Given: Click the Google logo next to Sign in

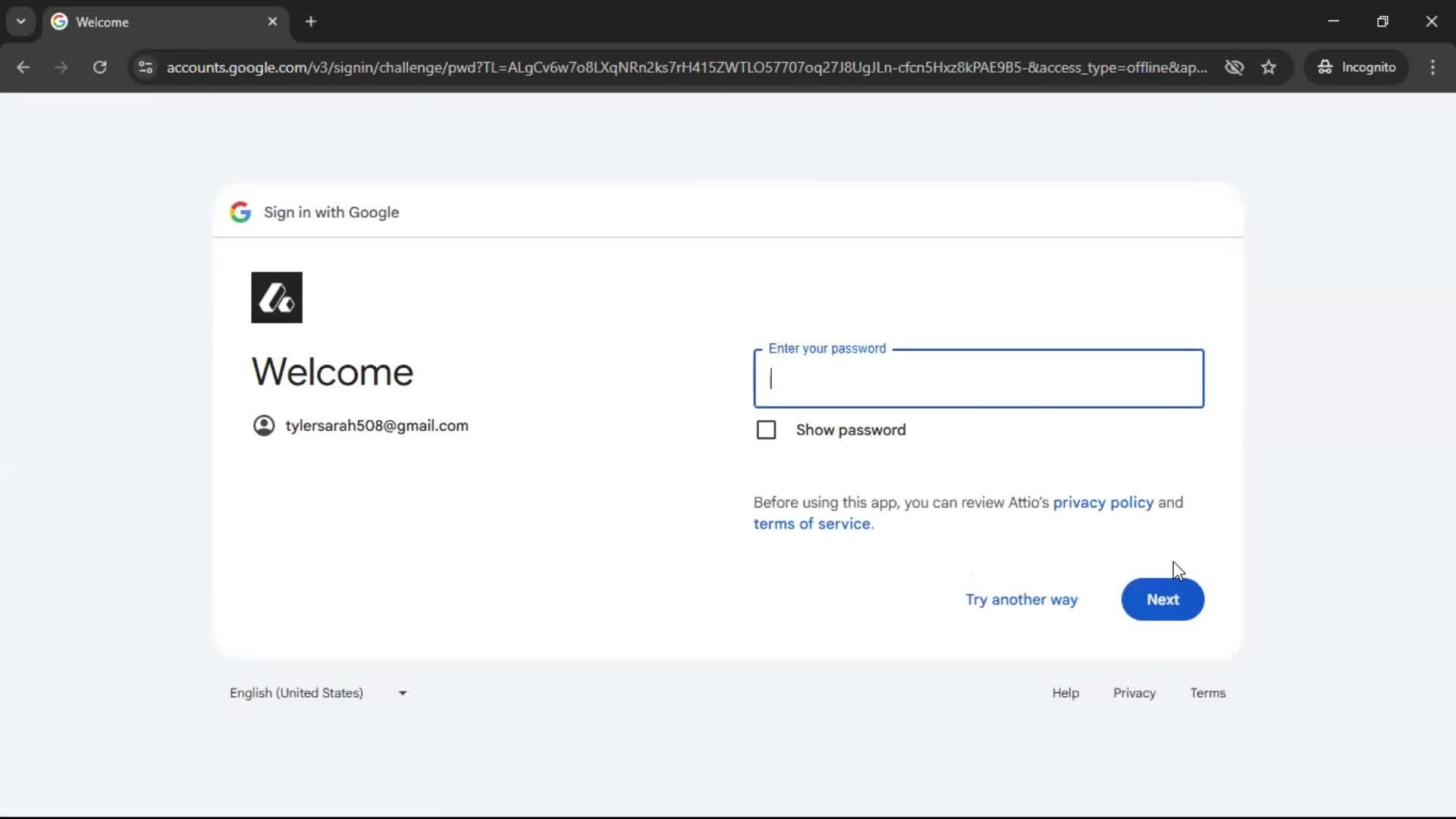Looking at the screenshot, I should point(240,212).
